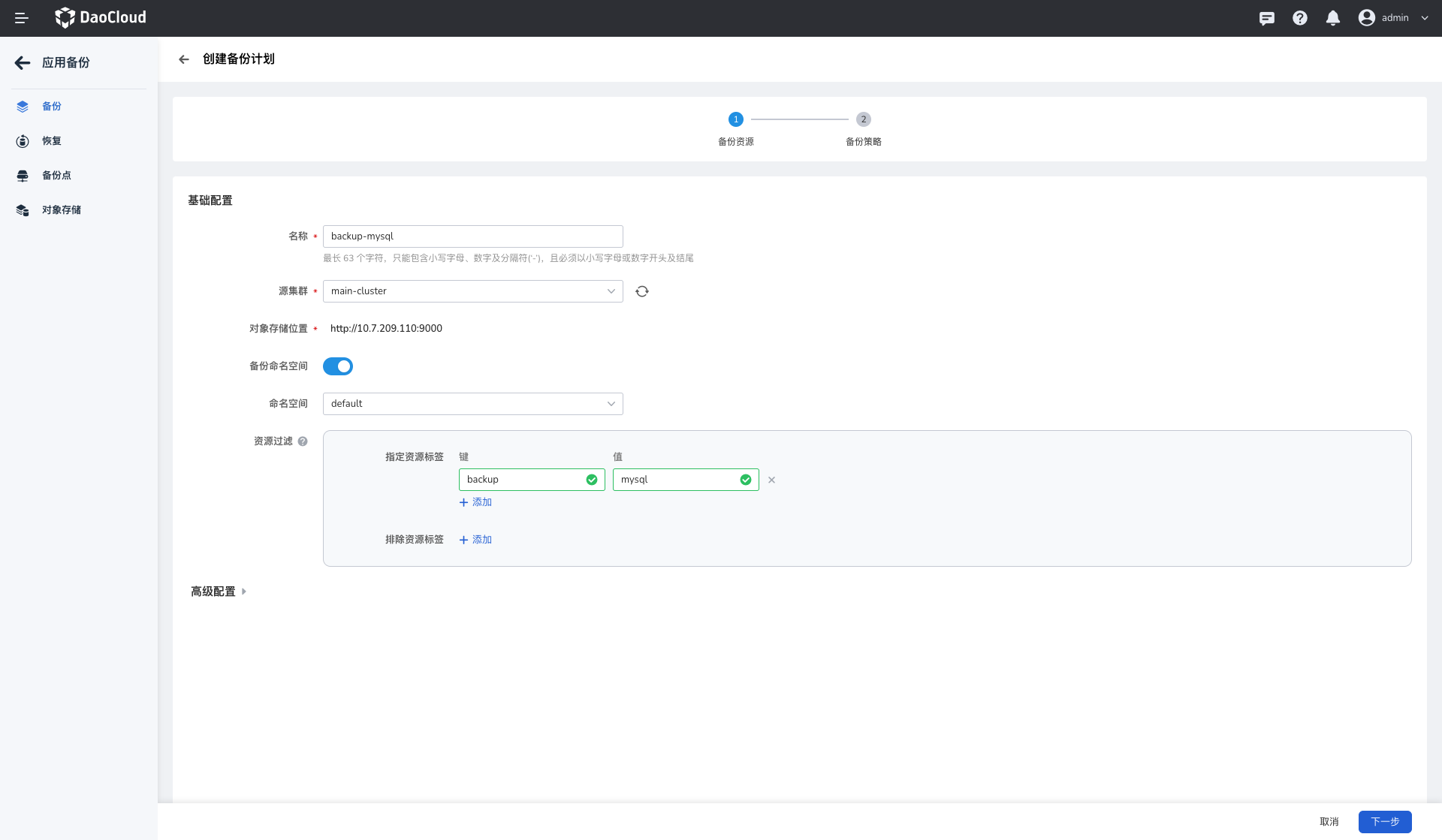This screenshot has height=840, width=1442.
Task: Show the resource filter help tooltip
Action: 303,441
